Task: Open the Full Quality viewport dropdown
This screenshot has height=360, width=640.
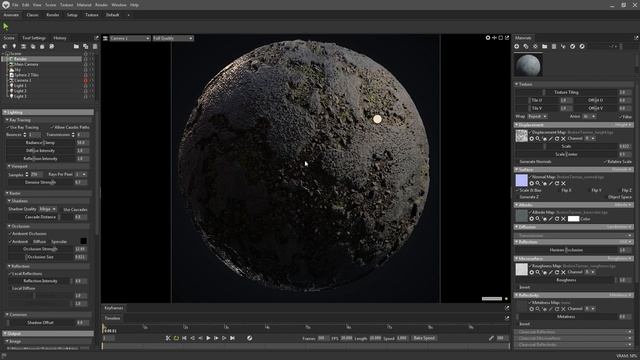Action: click(x=173, y=38)
